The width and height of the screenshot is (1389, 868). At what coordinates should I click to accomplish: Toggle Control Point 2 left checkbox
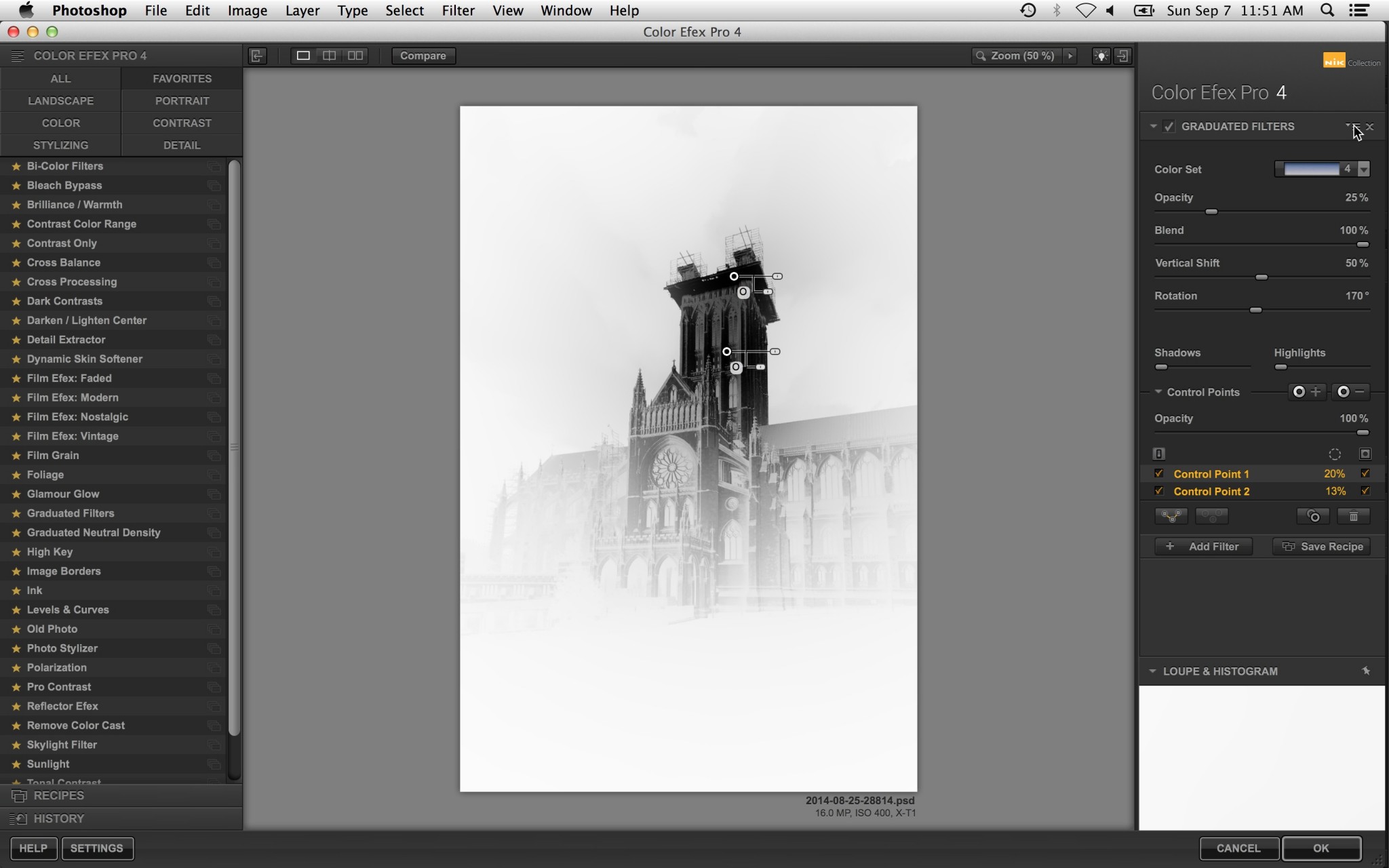click(1159, 491)
